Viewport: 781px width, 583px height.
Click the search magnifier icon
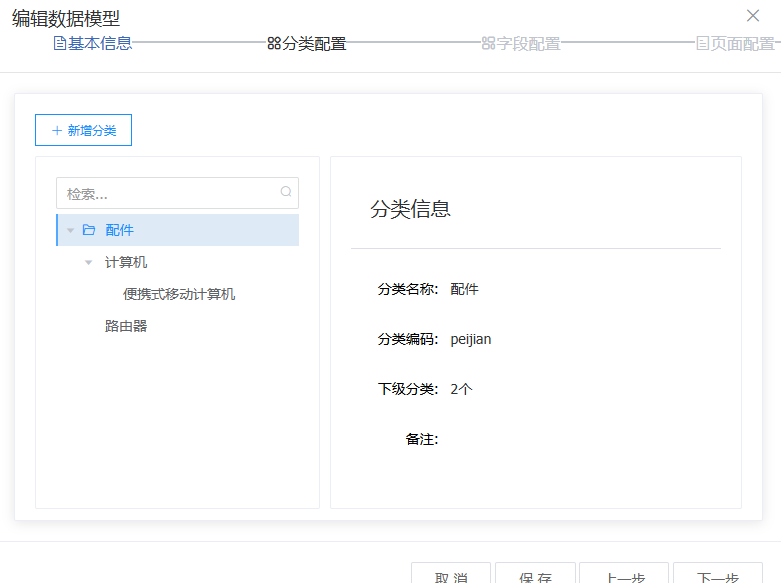286,192
